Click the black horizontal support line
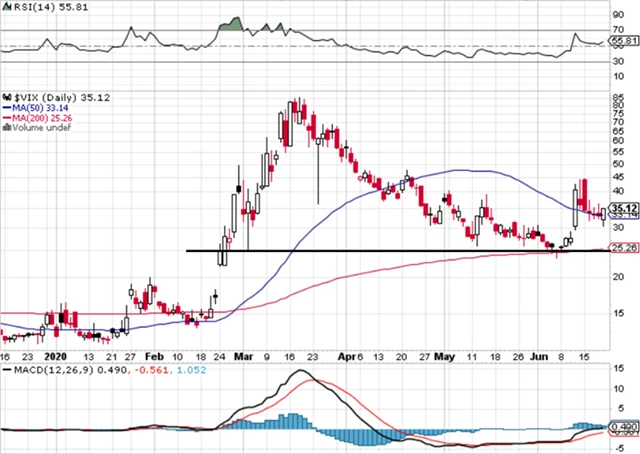Viewport: 640px width, 454px height. pos(400,250)
